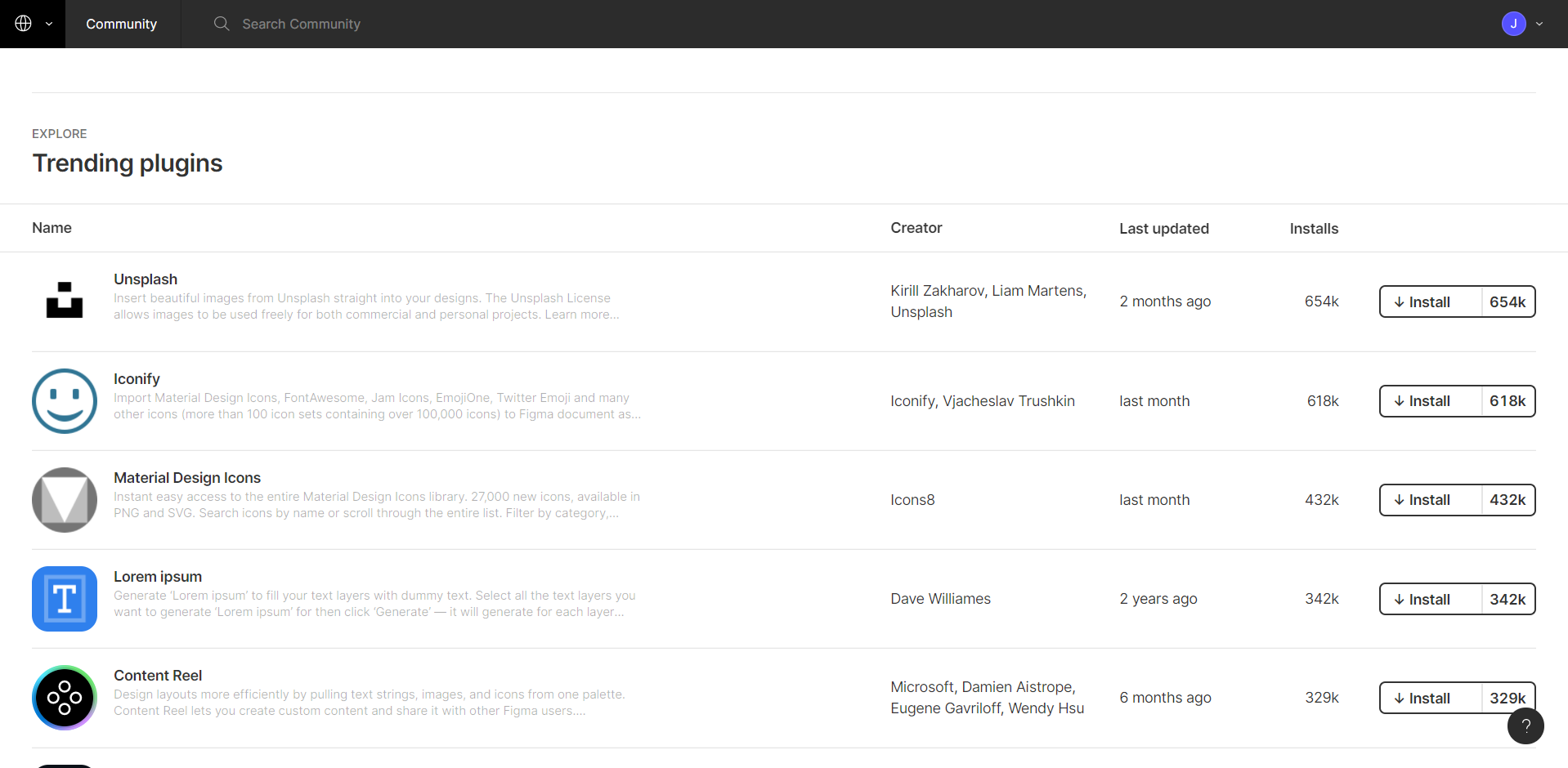Viewport: 1568px width, 768px height.
Task: Open the Content Reel plugin icon
Action: click(x=65, y=698)
